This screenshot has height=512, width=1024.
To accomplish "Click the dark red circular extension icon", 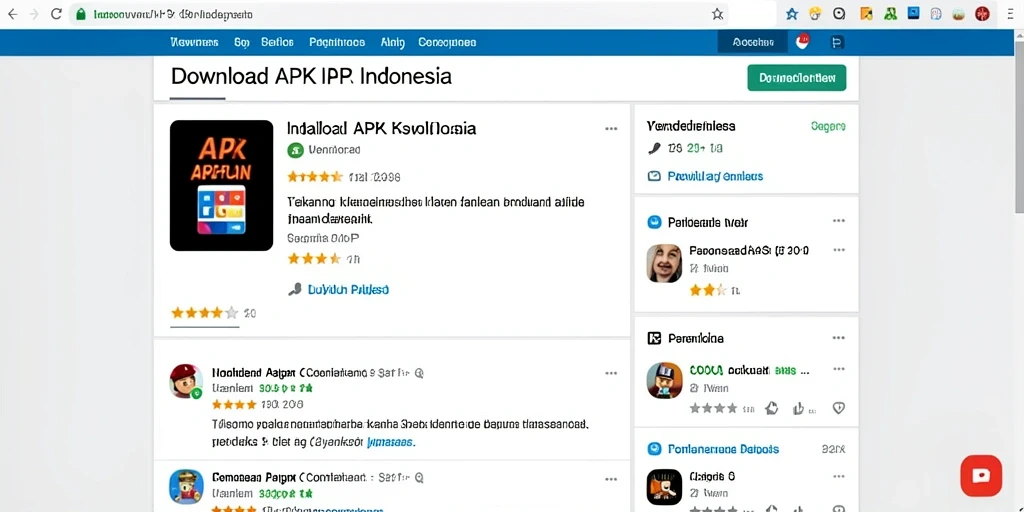I will click(x=982, y=14).
